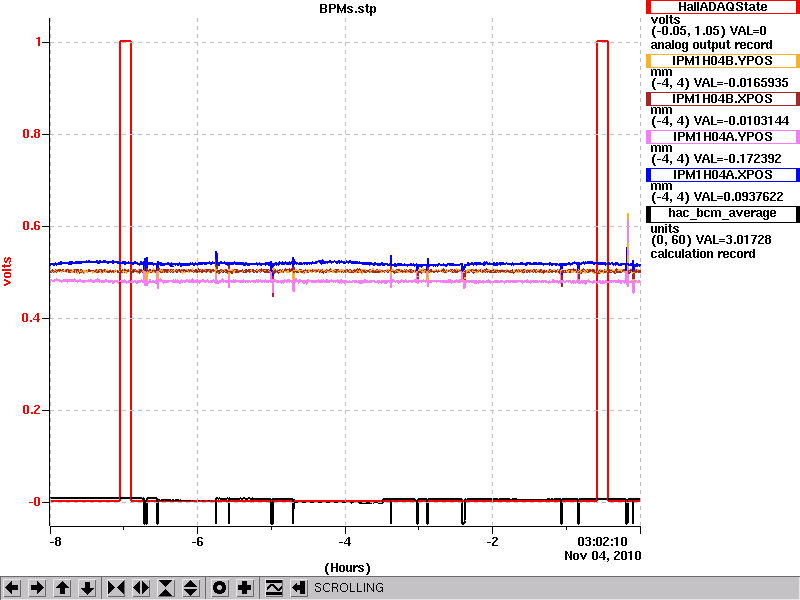This screenshot has width=800, height=600.
Task: Click the 'units' label under hac_bcm_average
Action: coord(665,229)
